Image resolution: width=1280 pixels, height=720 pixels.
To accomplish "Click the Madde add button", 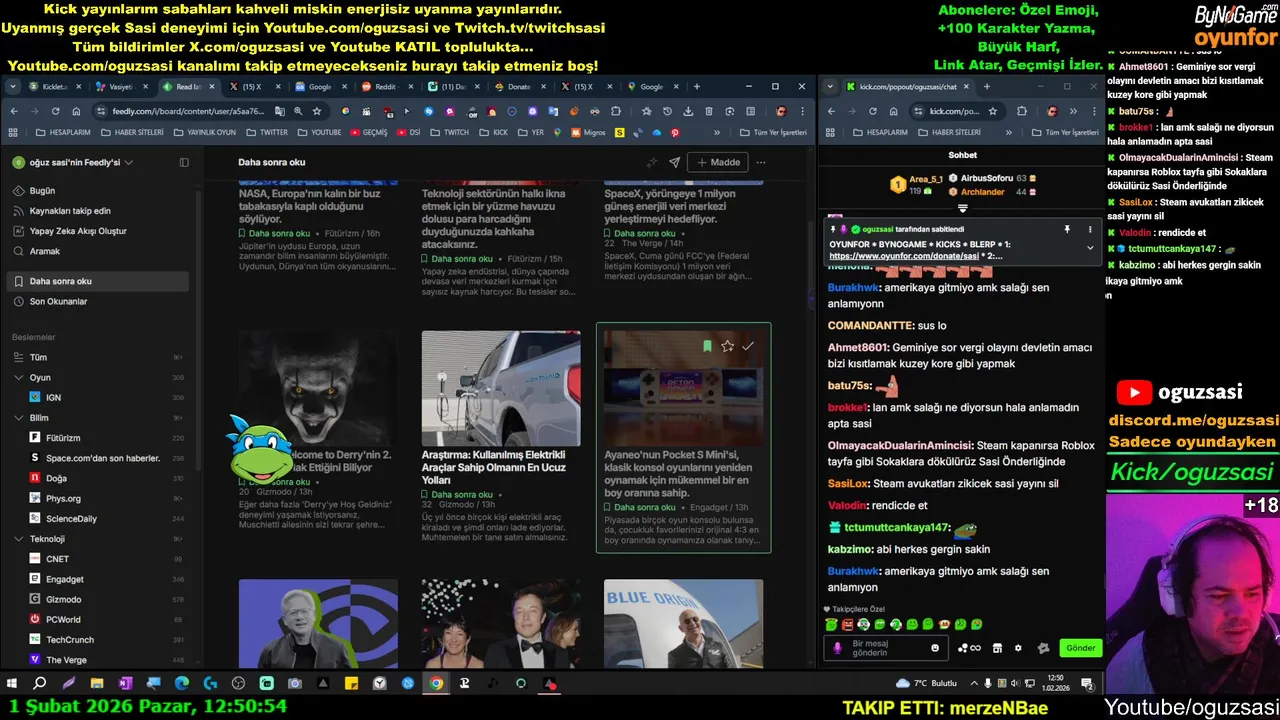I will click(717, 162).
